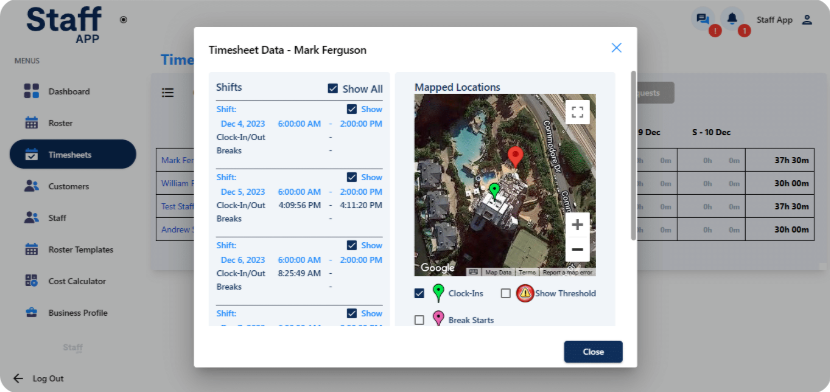Zoom out on the map
Screen dimensions: 830x392
point(578,250)
